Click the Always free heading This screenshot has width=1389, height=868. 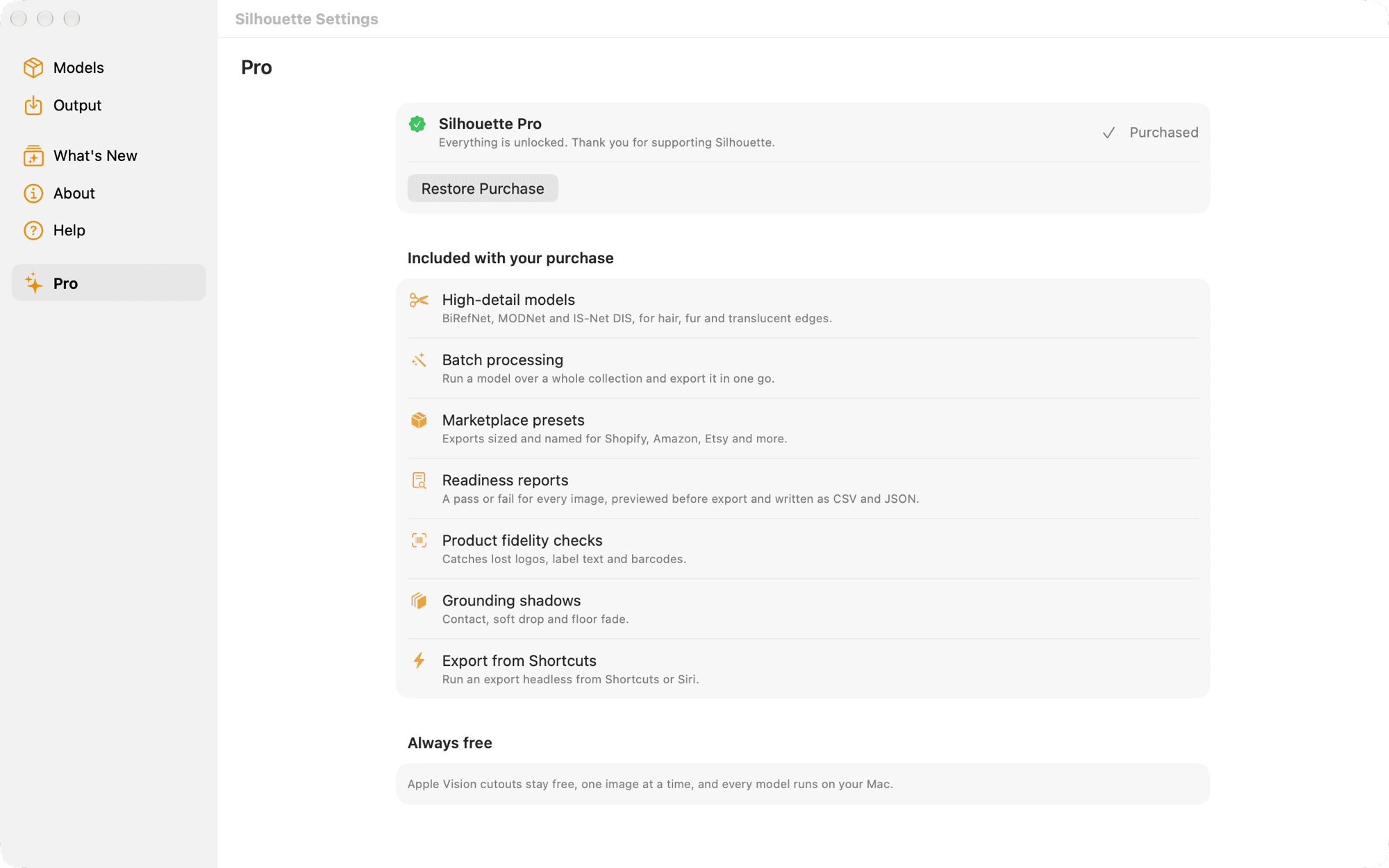(x=450, y=743)
